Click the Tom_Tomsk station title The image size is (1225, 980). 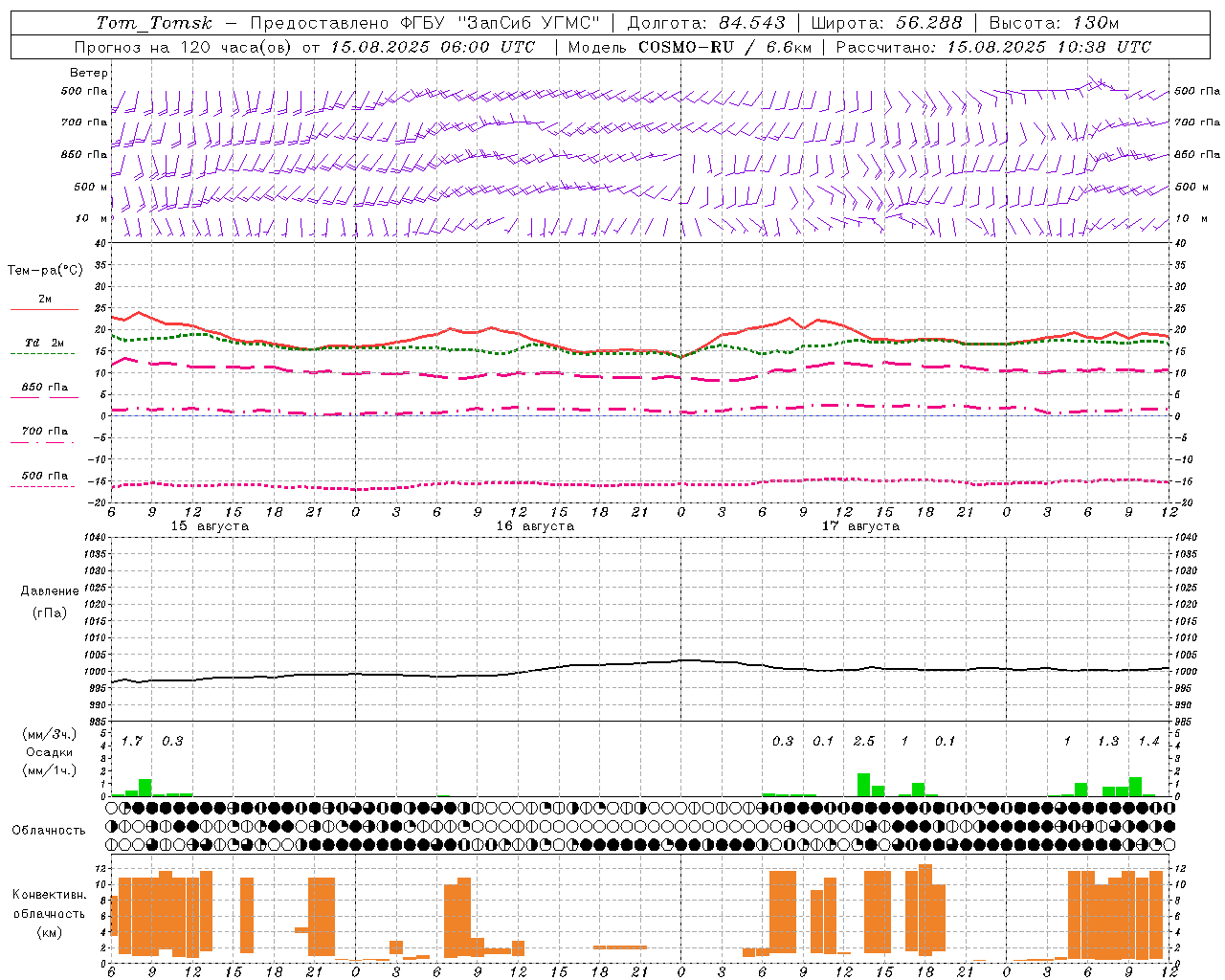click(154, 23)
